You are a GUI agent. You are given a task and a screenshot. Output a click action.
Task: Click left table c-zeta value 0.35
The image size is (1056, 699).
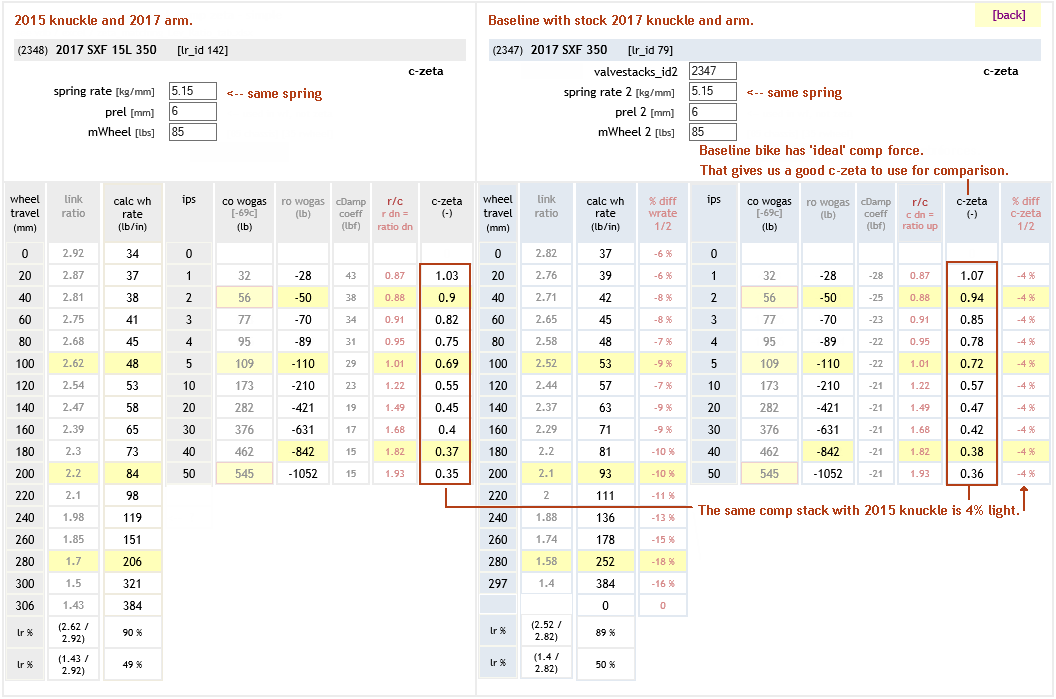point(447,473)
